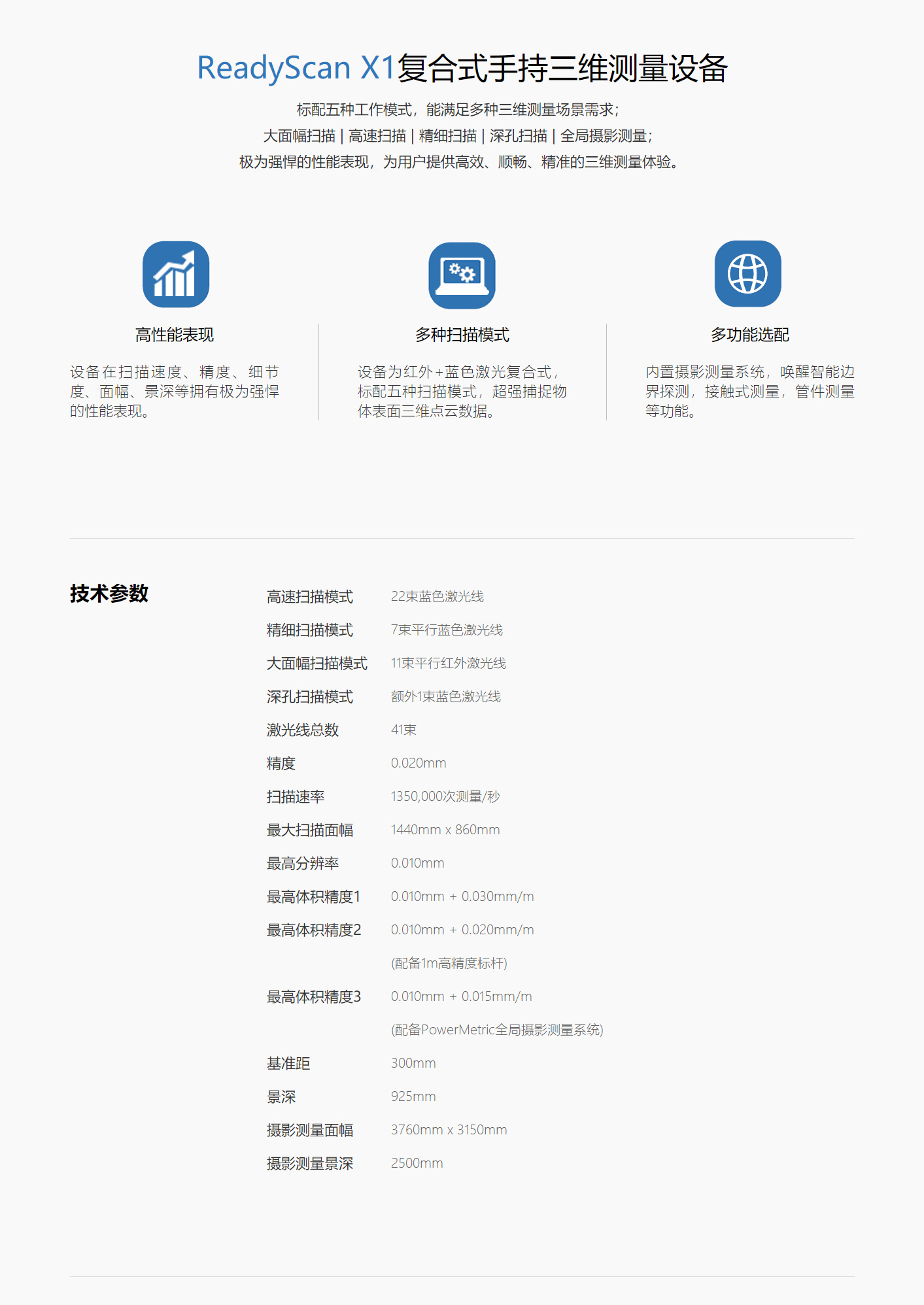Screen dimensions: 924x1305
Task: Click the laptop with gears icon
Action: [x=462, y=275]
